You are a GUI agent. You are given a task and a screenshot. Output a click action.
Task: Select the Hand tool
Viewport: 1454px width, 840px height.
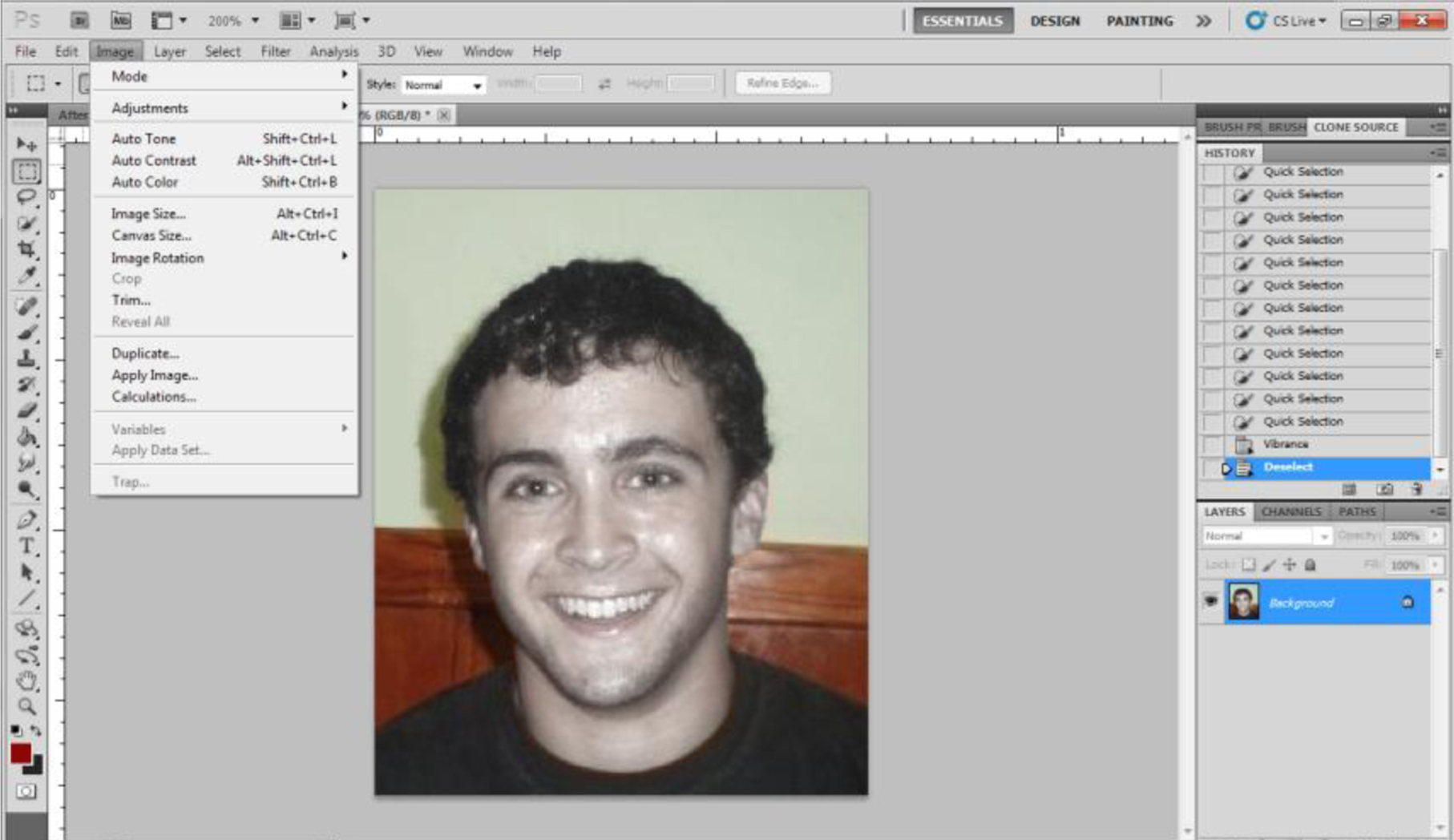(26, 681)
